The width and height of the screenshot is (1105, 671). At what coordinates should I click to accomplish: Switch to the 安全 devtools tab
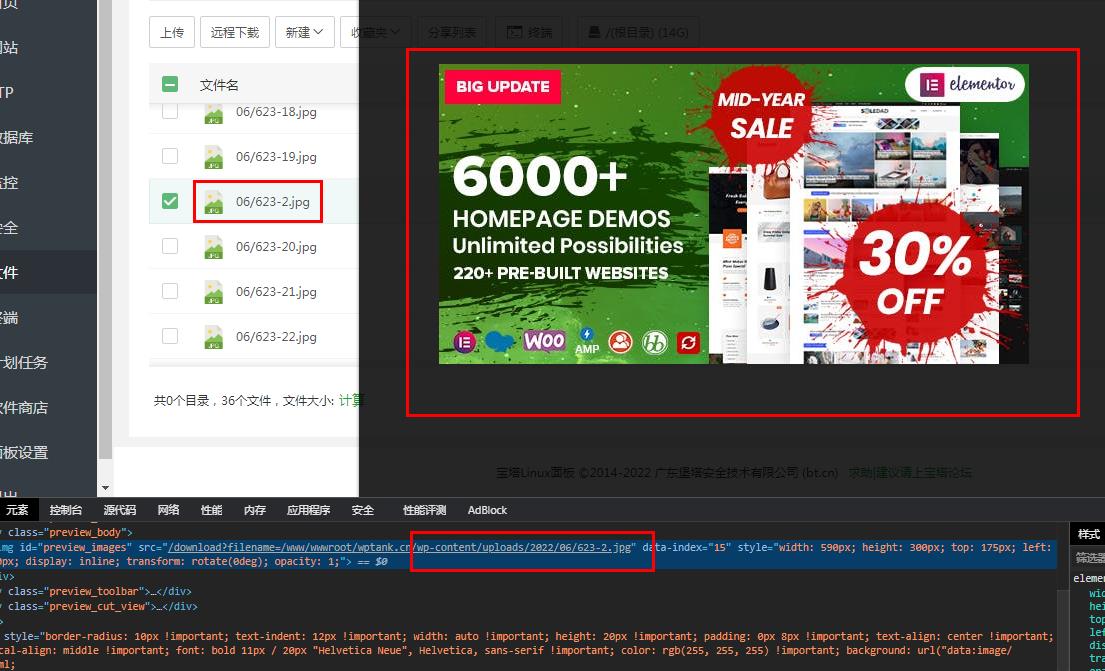363,510
